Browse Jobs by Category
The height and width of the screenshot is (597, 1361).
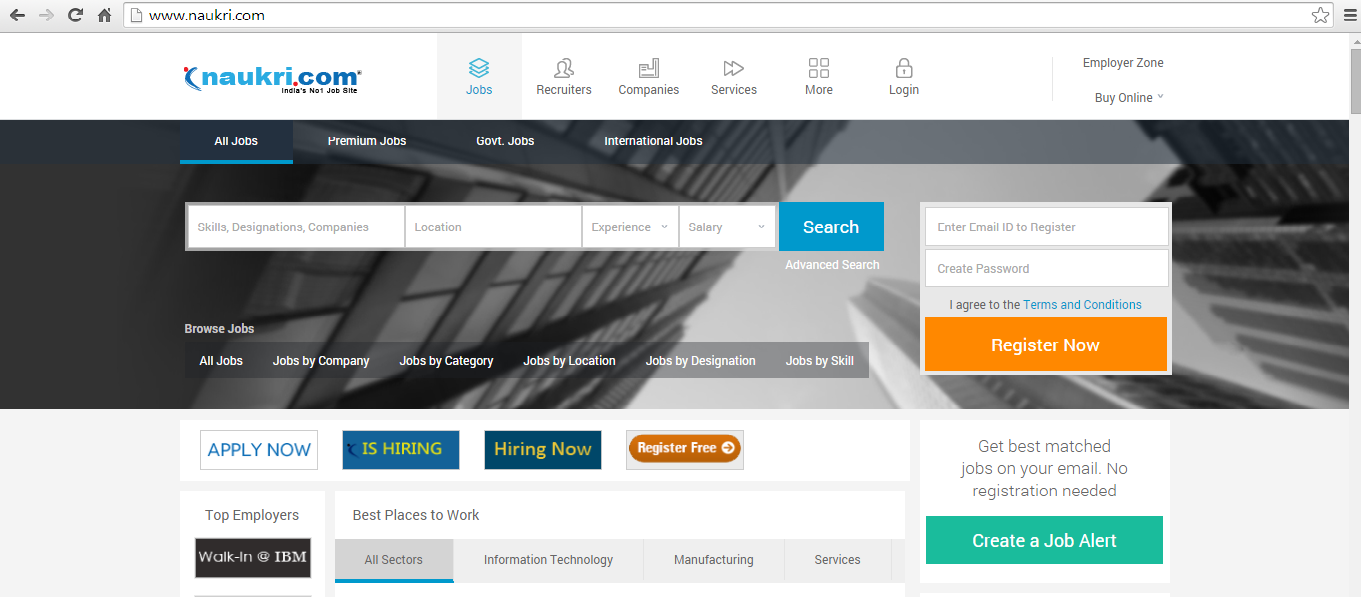coord(446,361)
